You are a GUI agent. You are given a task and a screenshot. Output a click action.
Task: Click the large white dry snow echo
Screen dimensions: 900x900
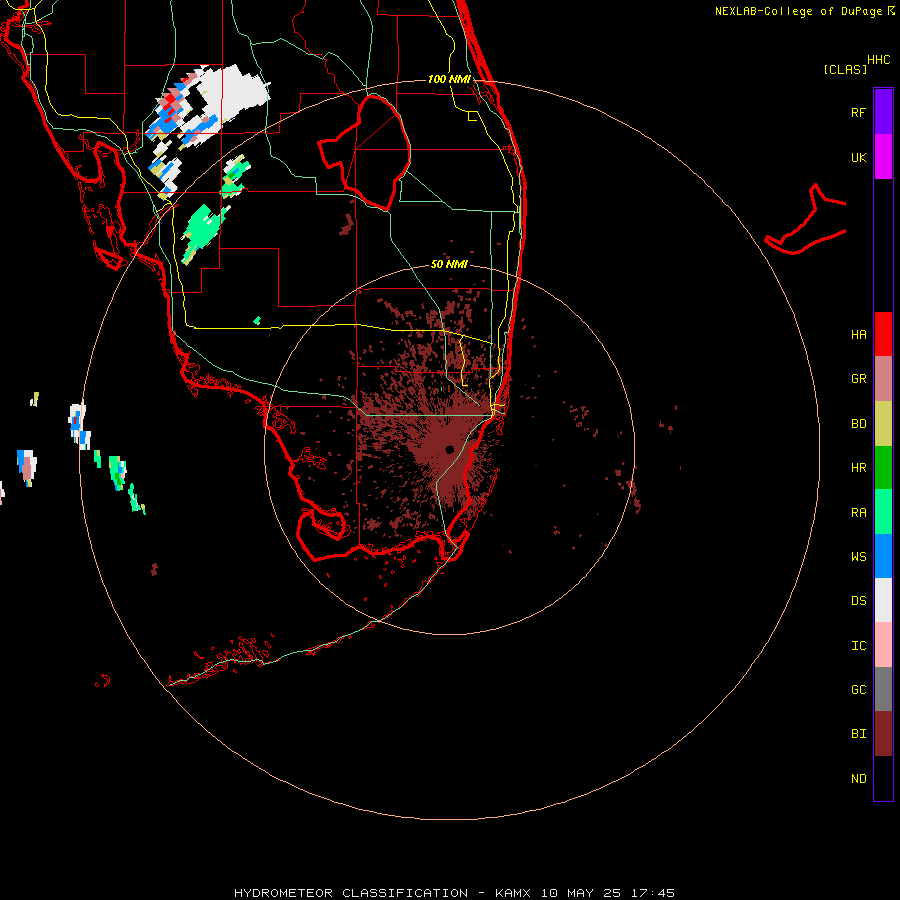point(230,95)
